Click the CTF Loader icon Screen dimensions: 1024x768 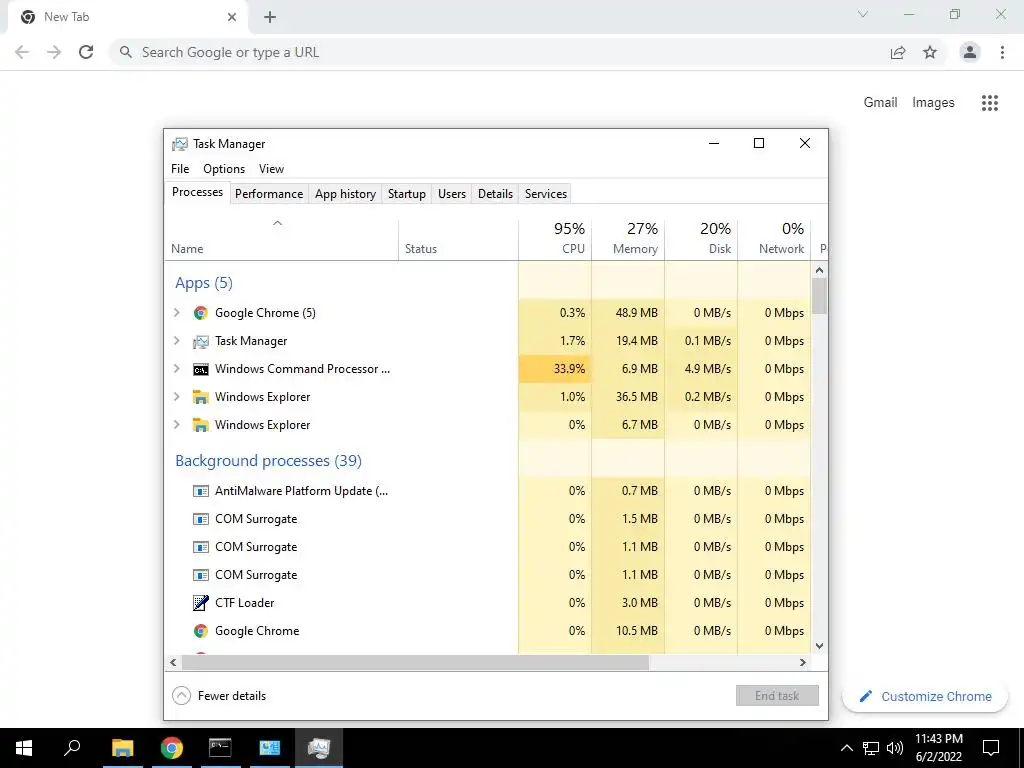200,603
